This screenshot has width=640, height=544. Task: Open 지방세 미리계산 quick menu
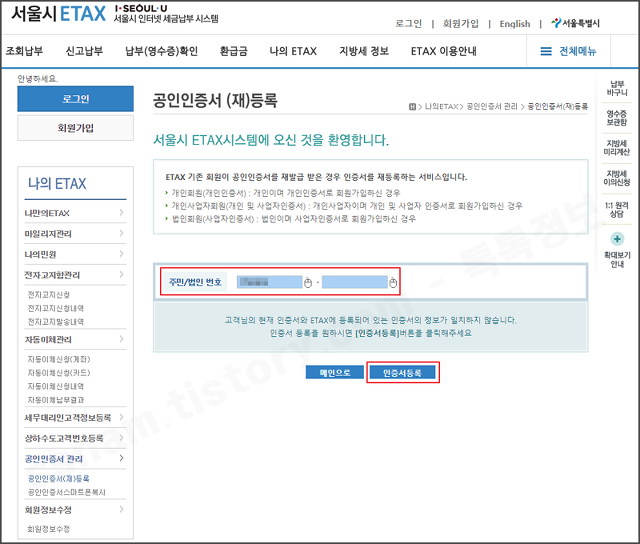coord(617,148)
